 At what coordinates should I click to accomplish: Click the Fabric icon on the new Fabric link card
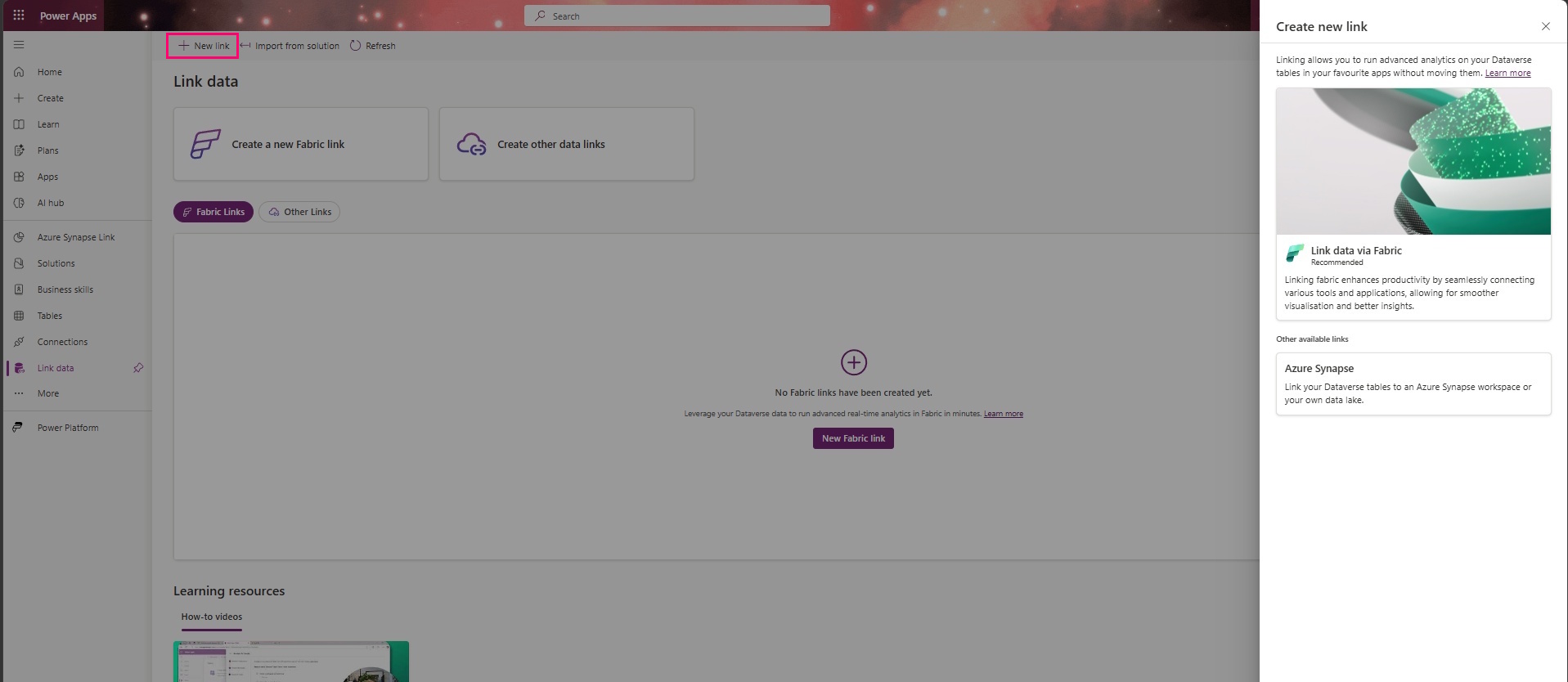point(205,144)
